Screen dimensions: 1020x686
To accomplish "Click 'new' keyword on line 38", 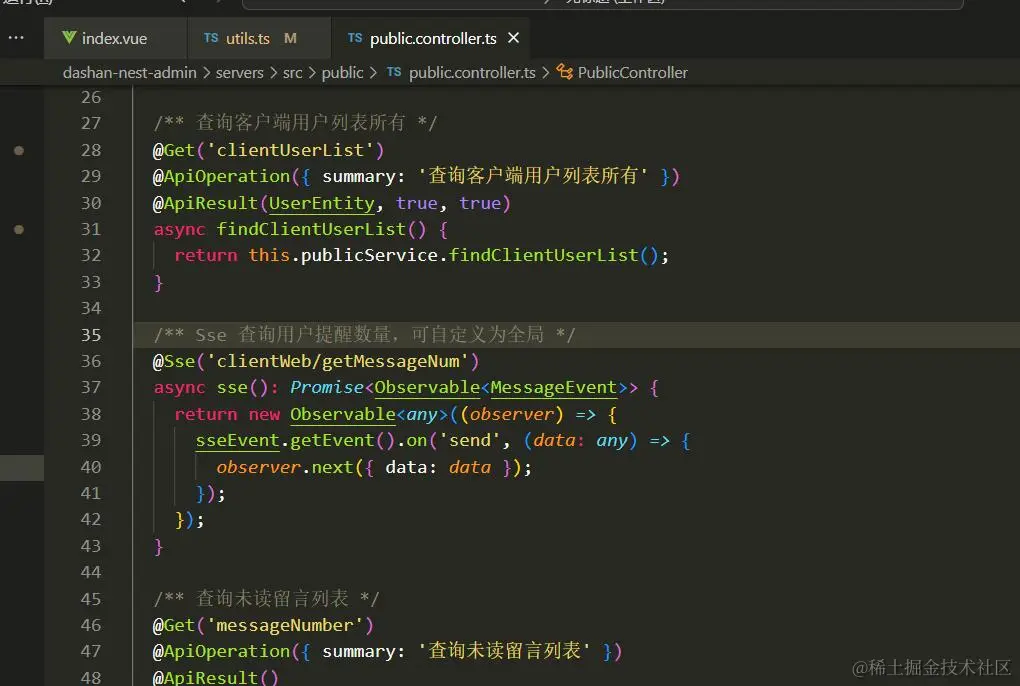I will 264,414.
